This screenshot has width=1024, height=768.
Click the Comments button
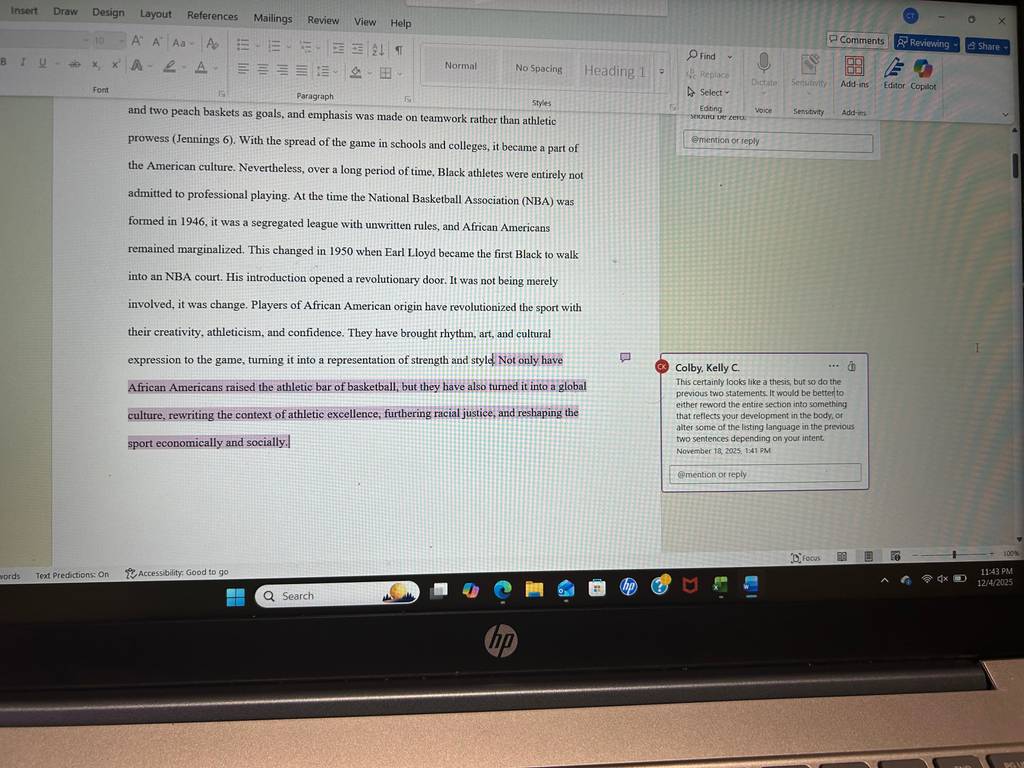[857, 40]
